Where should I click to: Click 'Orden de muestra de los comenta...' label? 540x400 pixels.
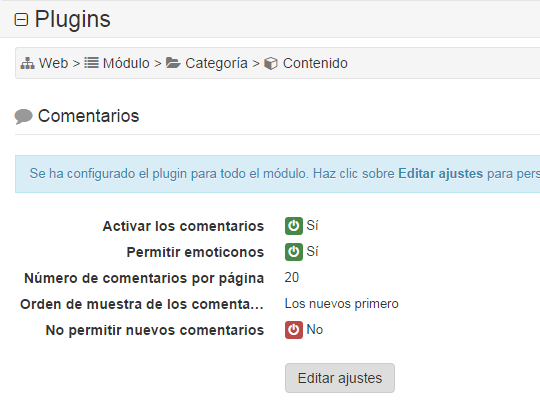pyautogui.click(x=142, y=304)
